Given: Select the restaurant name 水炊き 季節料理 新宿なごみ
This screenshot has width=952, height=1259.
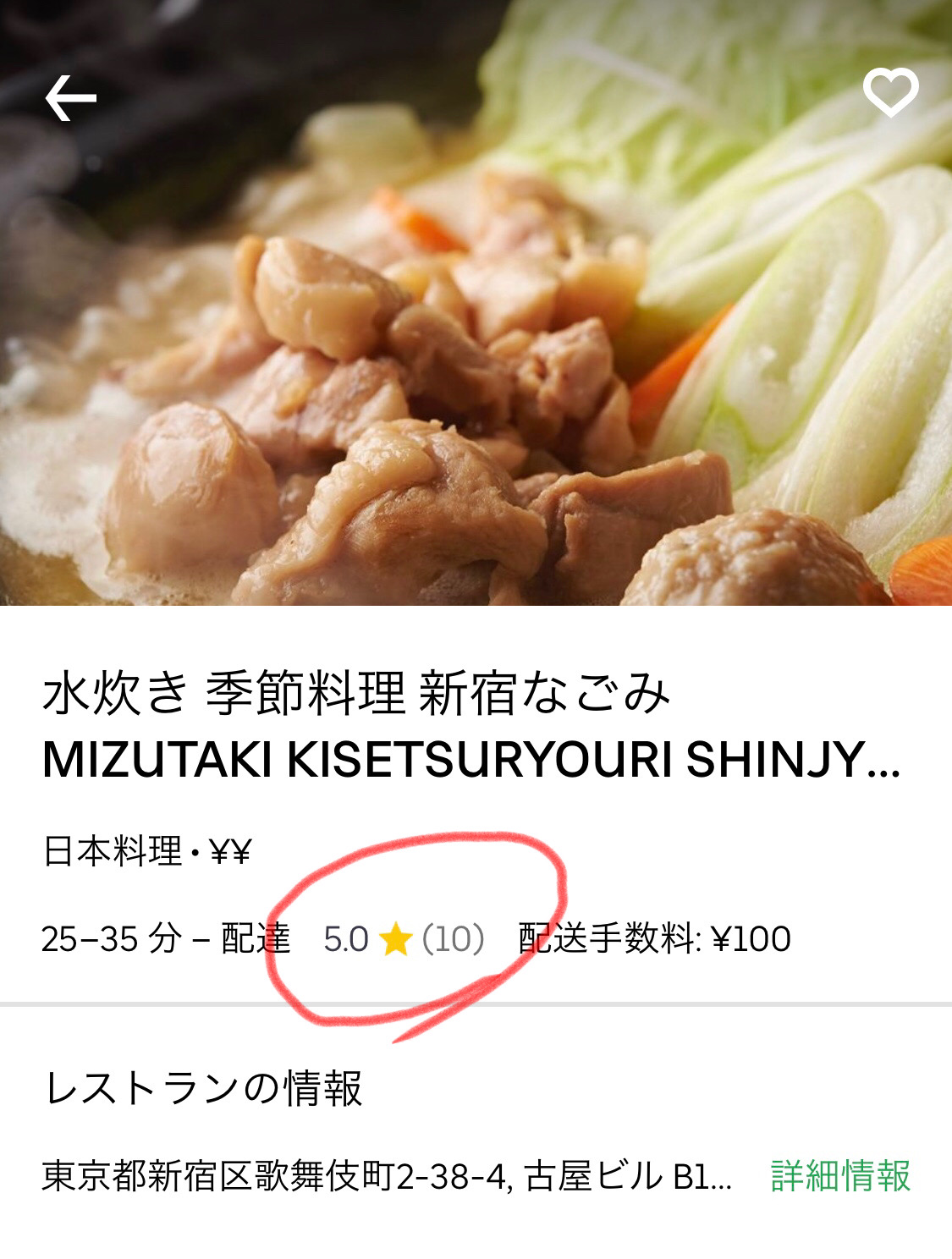Looking at the screenshot, I should click(x=356, y=694).
